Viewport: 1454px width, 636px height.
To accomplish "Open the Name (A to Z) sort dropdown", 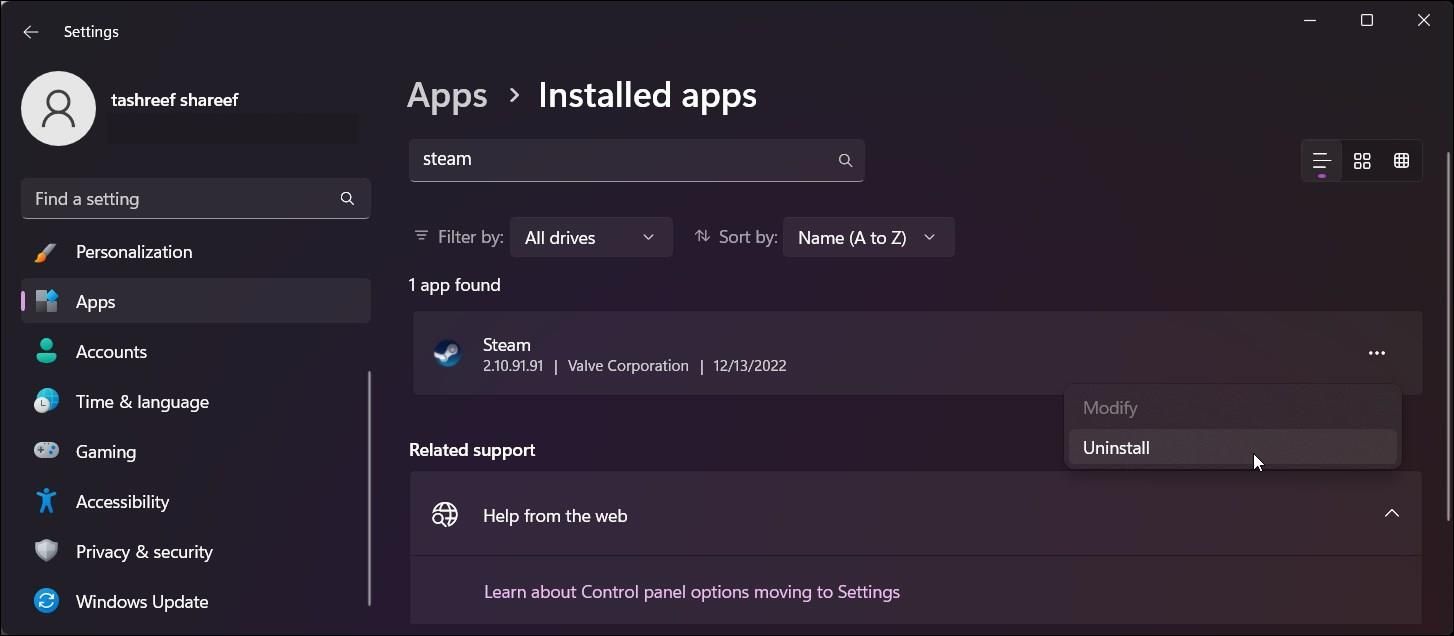I will click(867, 237).
